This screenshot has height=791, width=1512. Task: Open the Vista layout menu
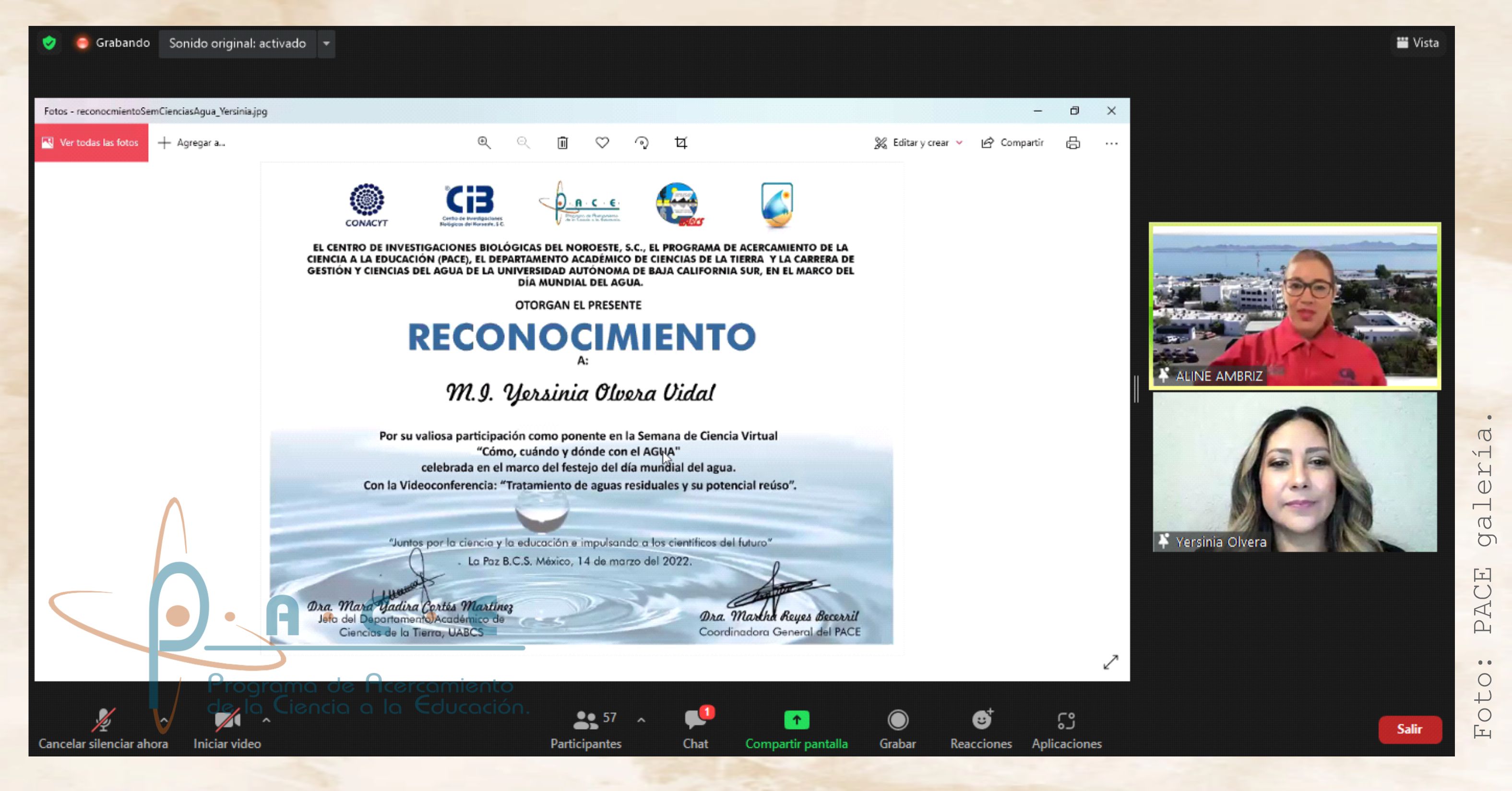pos(1417,43)
